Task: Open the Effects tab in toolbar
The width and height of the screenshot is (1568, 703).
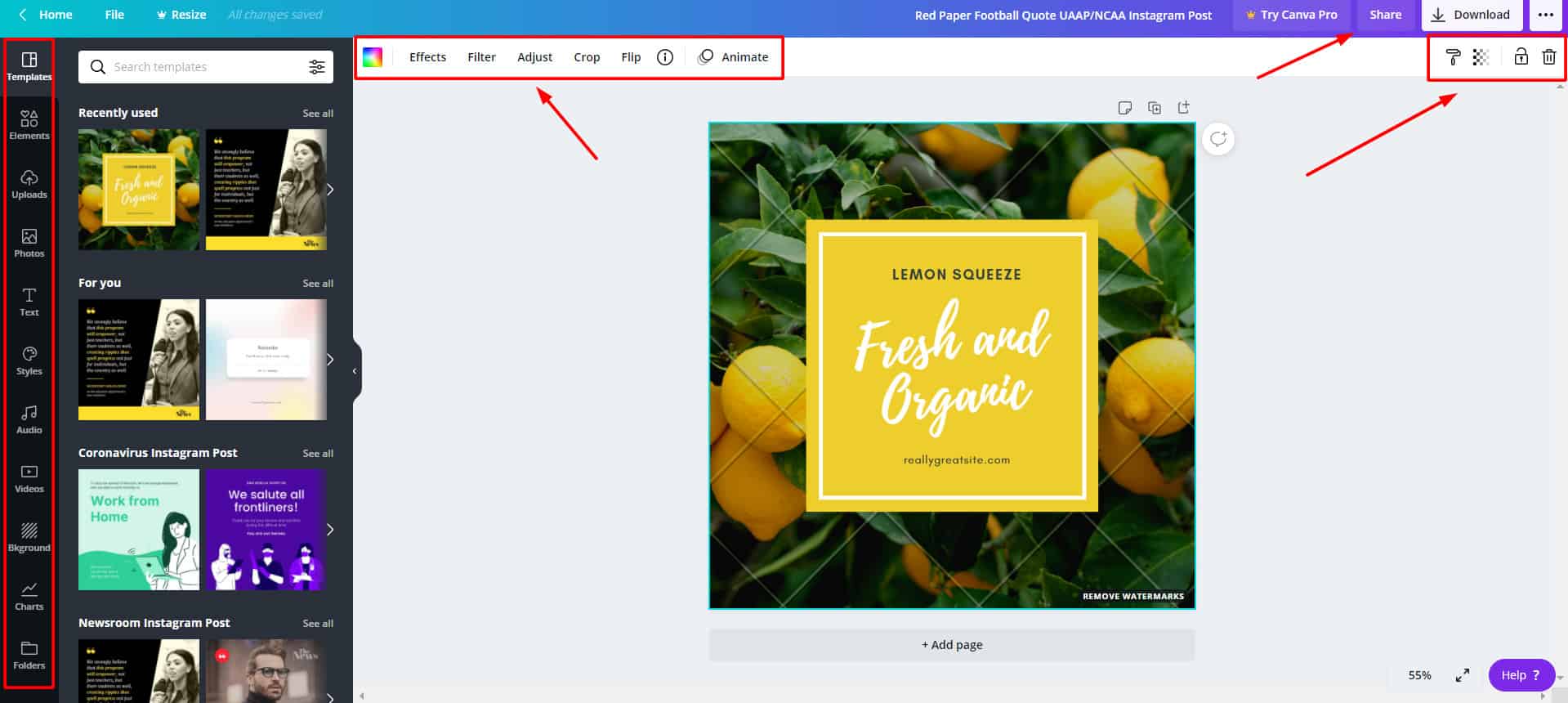Action: coord(427,57)
